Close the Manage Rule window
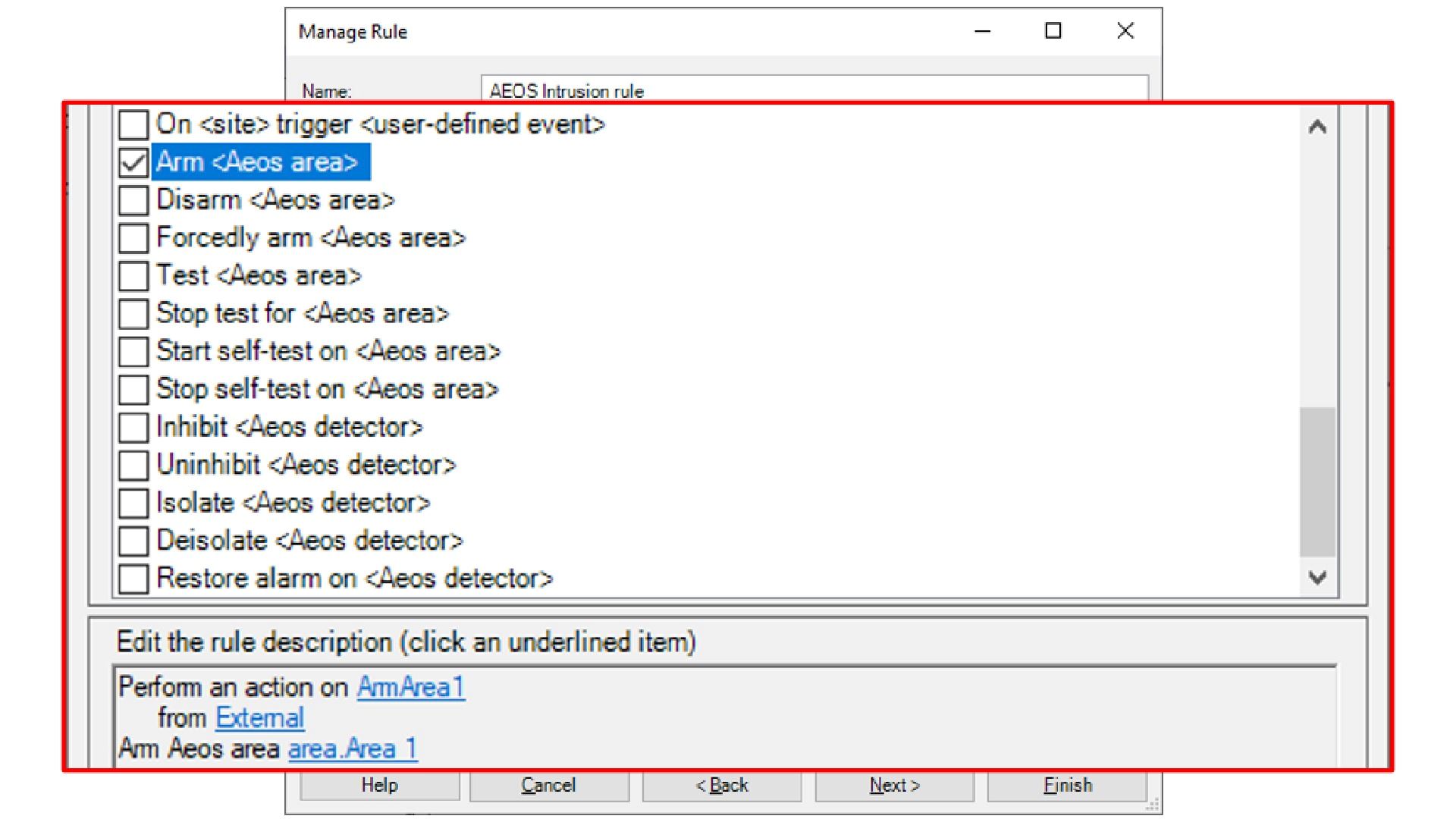 click(x=1125, y=31)
